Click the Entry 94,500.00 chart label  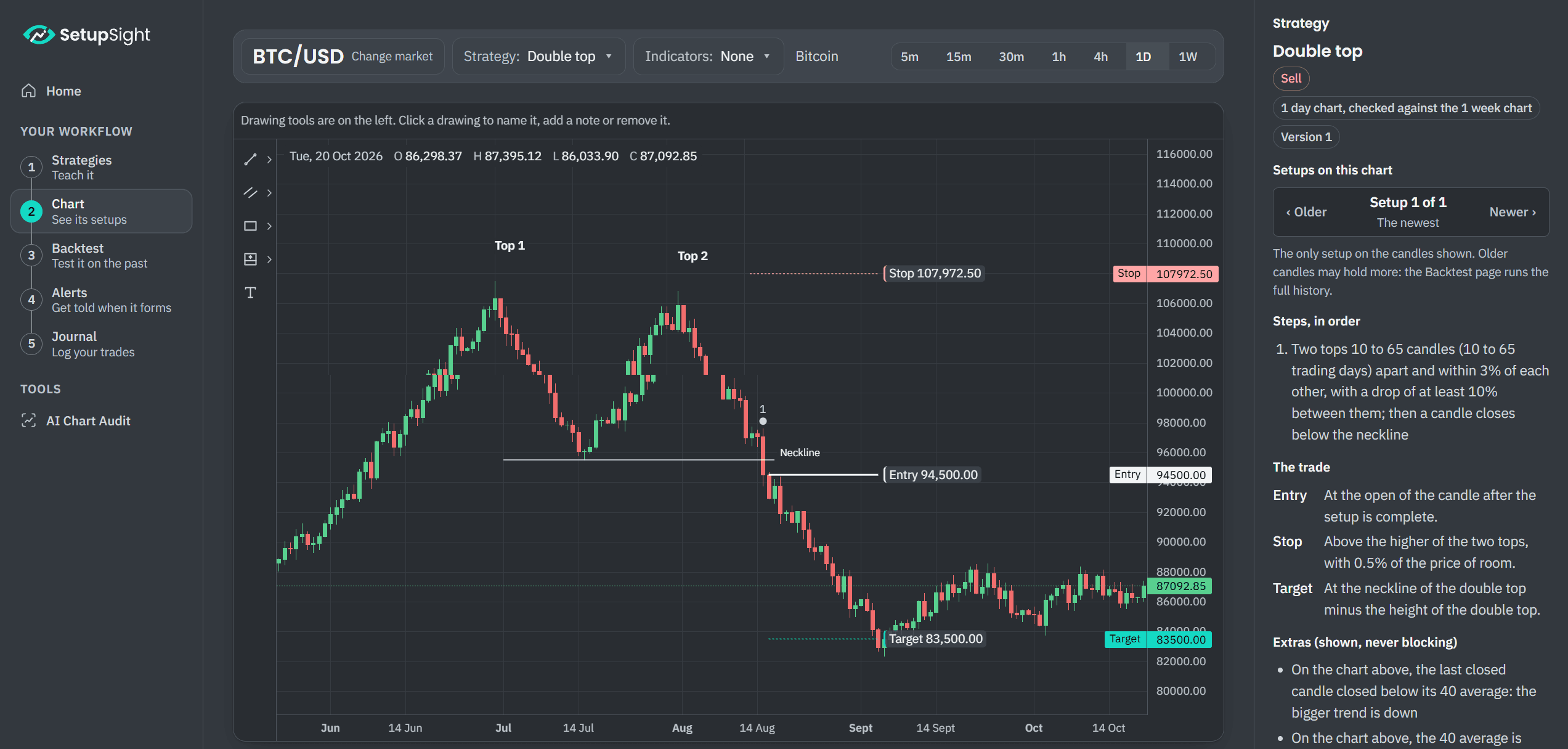tap(932, 475)
